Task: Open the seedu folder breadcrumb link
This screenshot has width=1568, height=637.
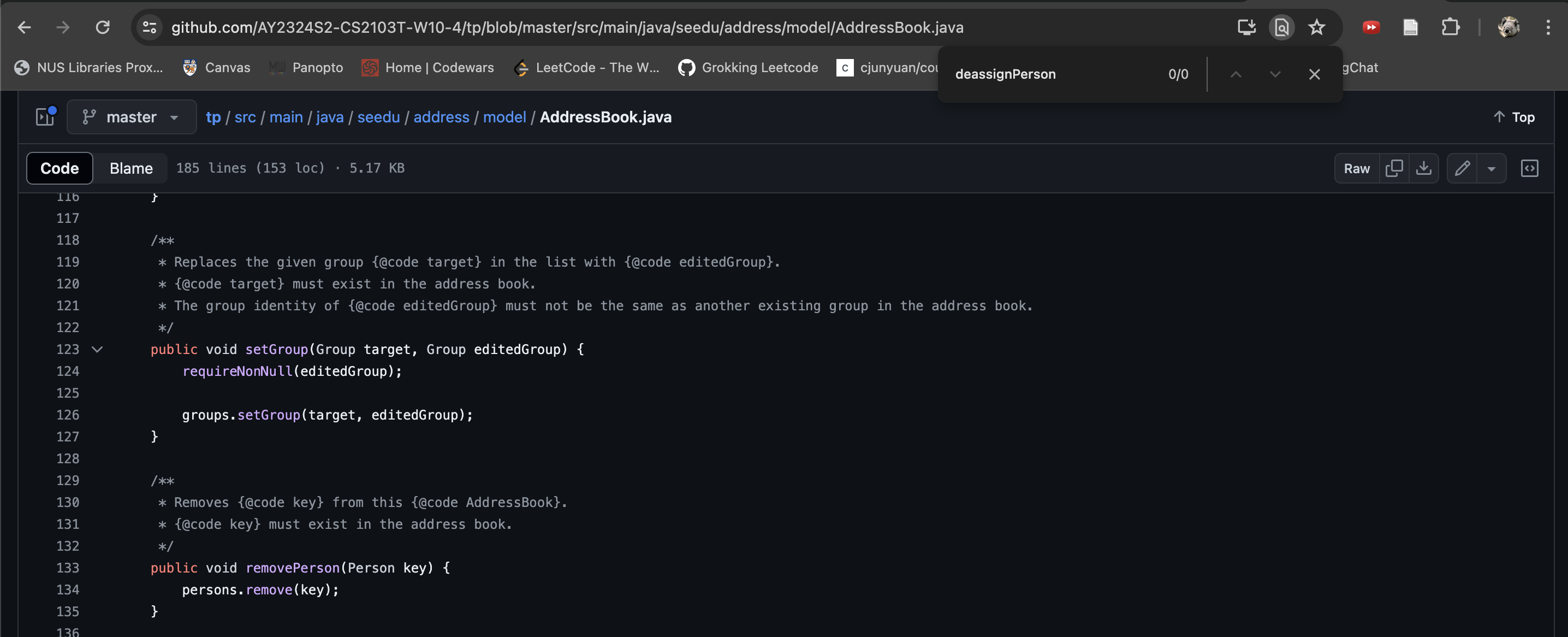Action: click(378, 117)
